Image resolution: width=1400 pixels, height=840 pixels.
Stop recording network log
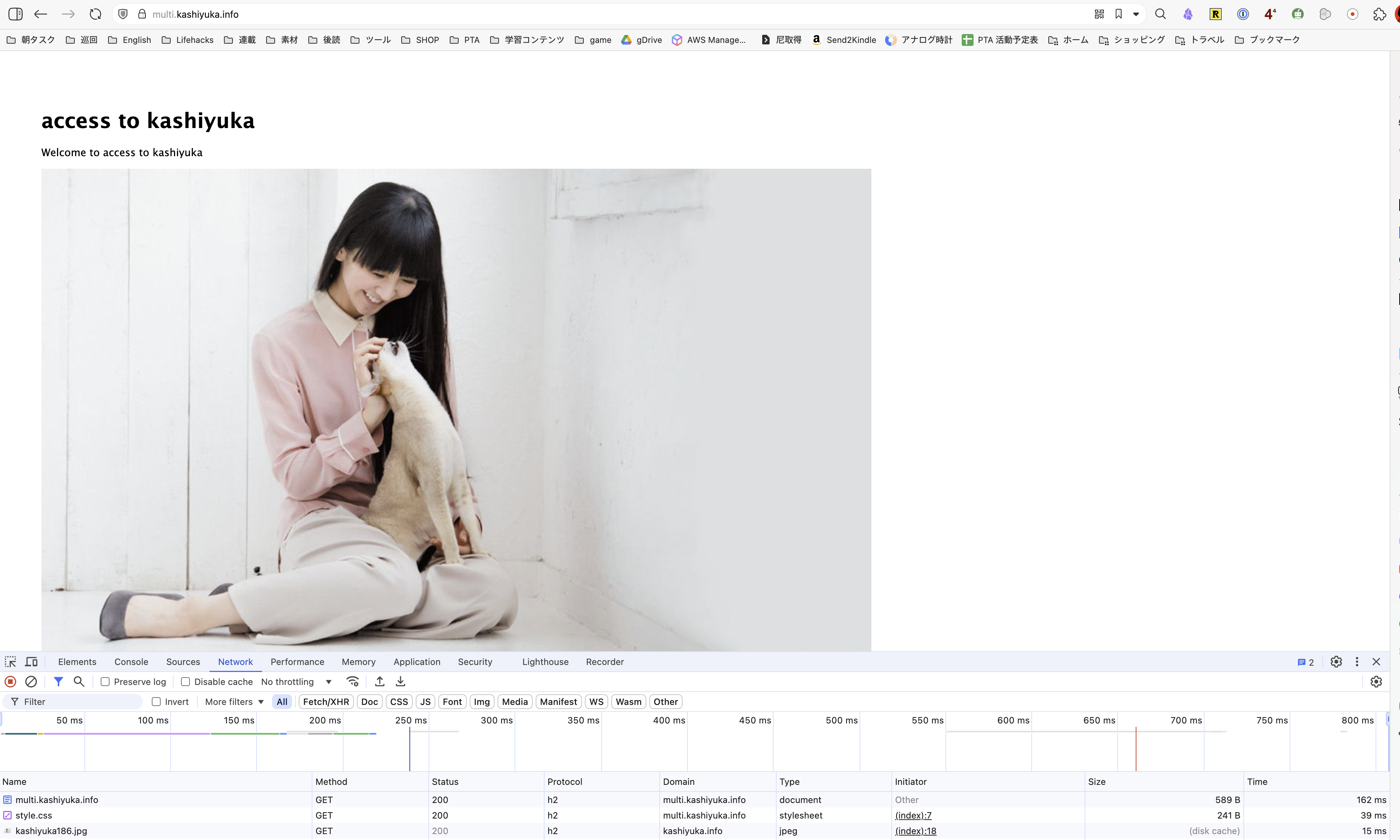[x=10, y=682]
